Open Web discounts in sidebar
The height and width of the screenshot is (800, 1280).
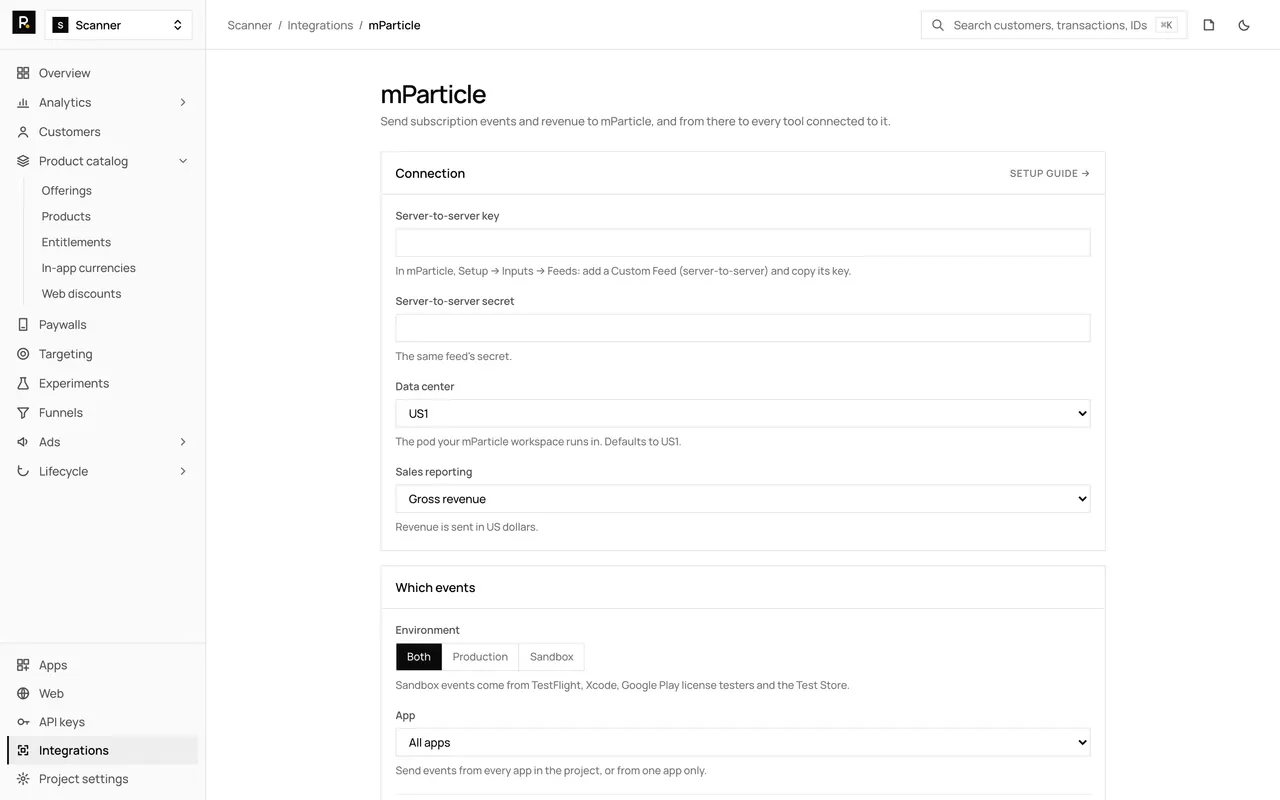tap(81, 294)
